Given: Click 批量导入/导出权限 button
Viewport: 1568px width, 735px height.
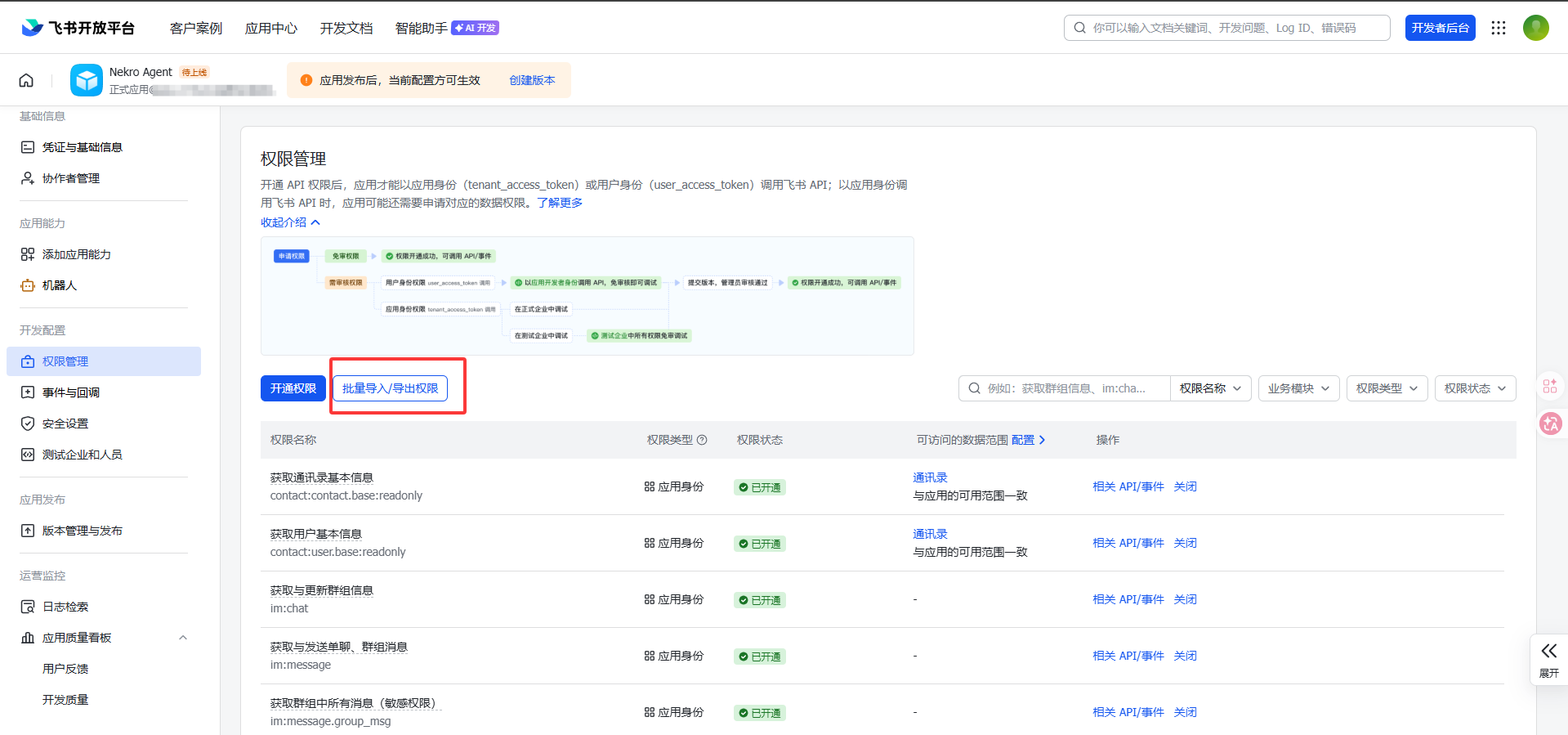Looking at the screenshot, I should (x=390, y=388).
